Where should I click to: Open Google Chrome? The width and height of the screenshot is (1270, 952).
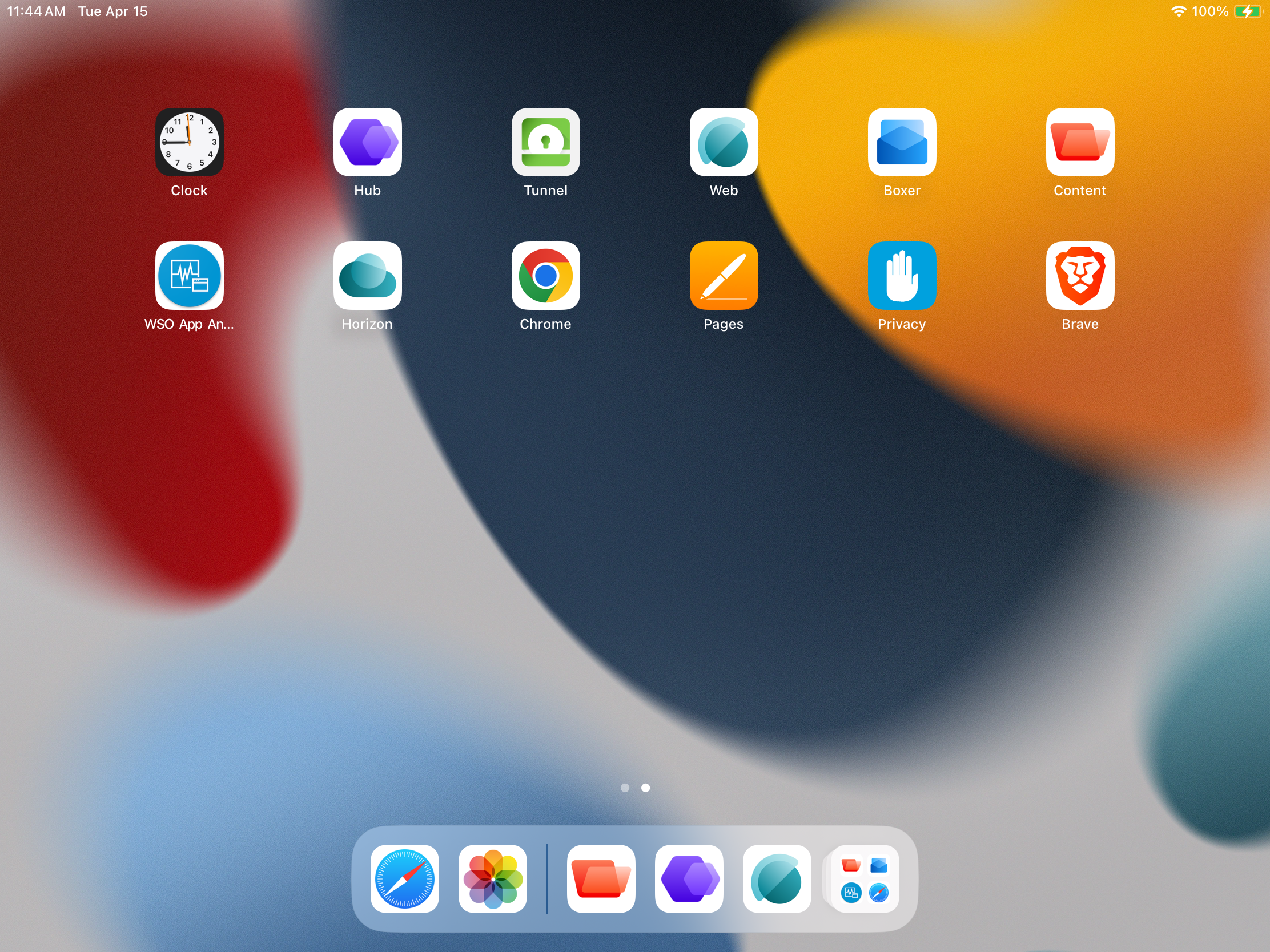545,276
